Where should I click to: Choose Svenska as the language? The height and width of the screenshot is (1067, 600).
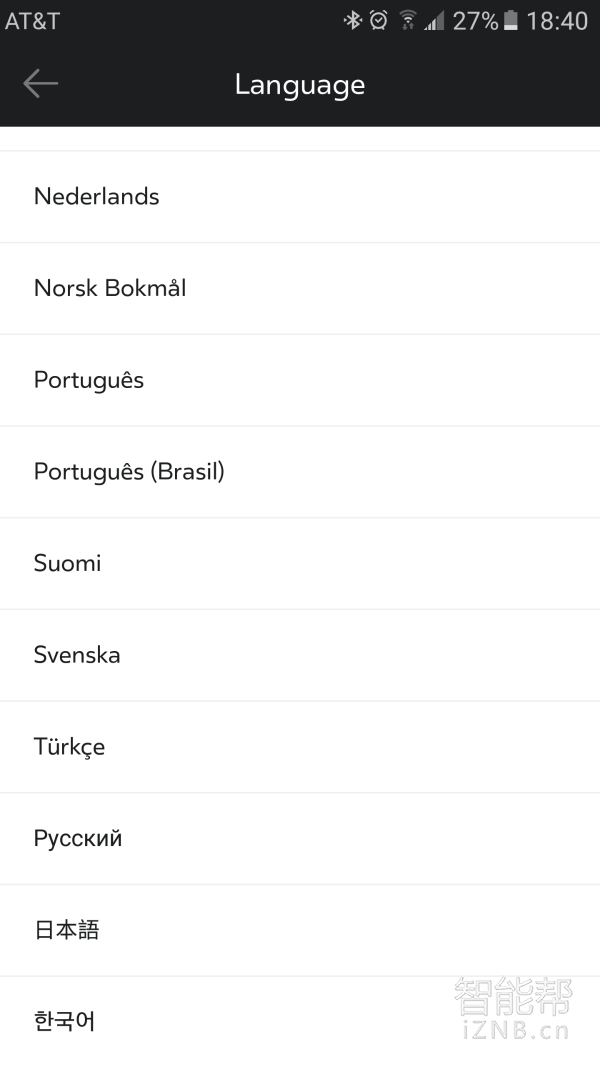point(77,656)
